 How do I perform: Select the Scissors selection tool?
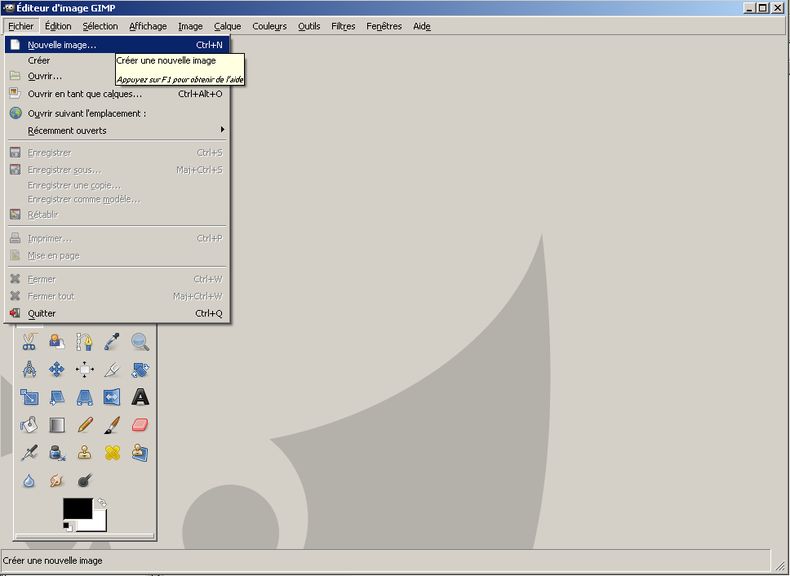click(29, 342)
